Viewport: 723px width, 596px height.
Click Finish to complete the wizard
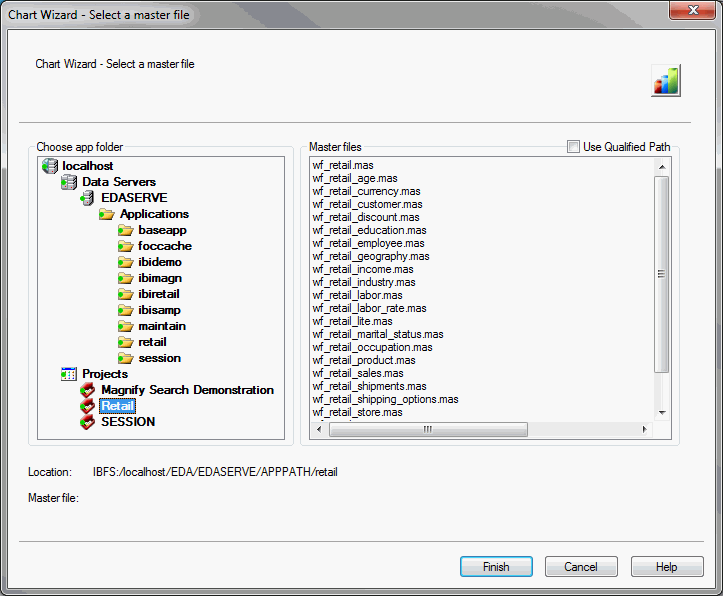496,566
